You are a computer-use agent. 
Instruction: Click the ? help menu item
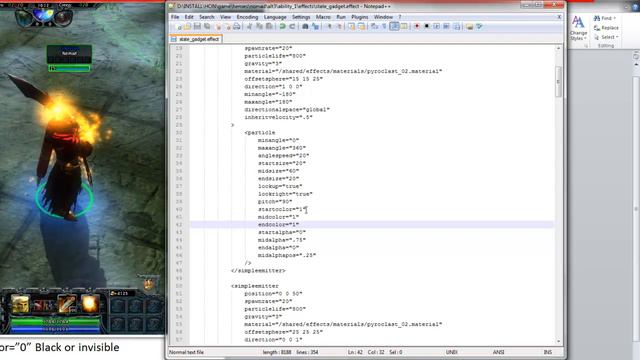point(400,17)
